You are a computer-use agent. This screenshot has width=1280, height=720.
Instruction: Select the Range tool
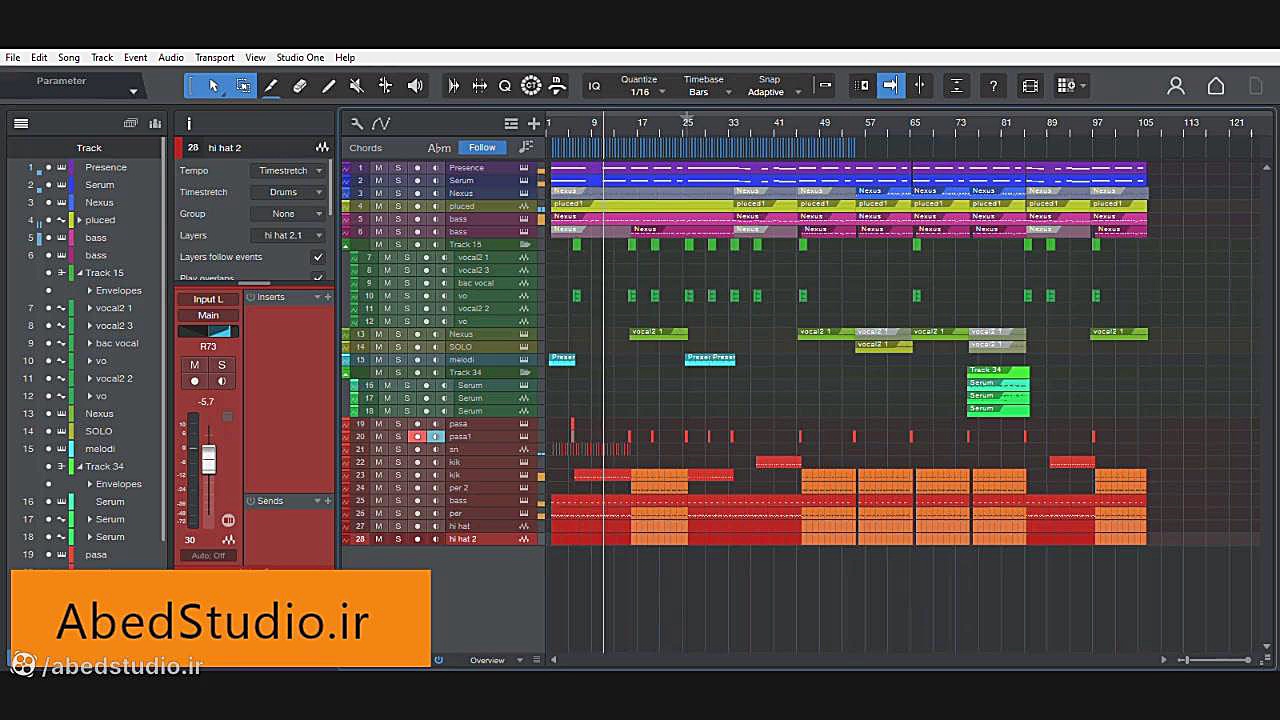243,86
